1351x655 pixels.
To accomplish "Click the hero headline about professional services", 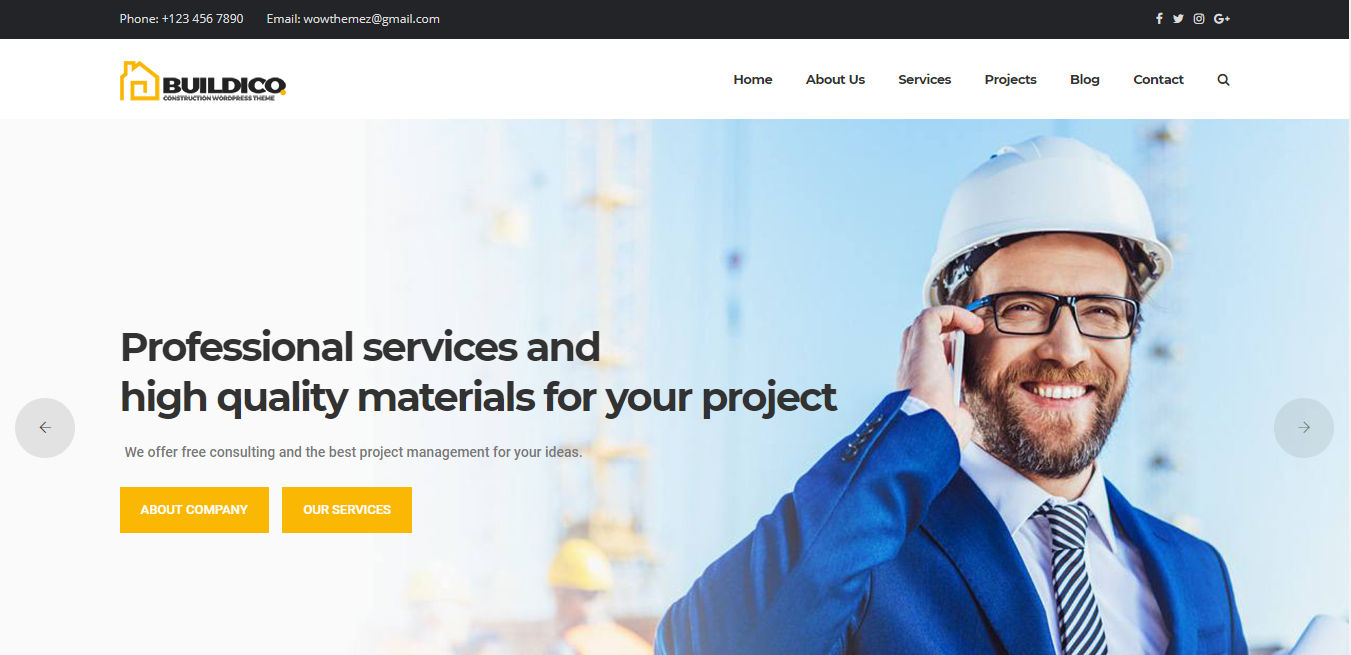I will [x=478, y=372].
